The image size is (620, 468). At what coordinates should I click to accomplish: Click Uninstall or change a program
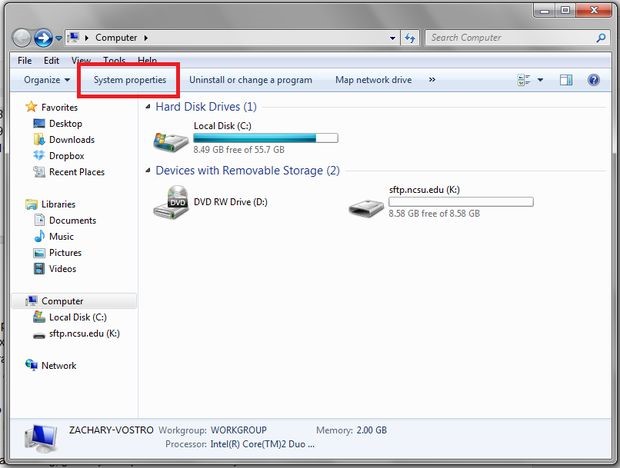pos(250,80)
